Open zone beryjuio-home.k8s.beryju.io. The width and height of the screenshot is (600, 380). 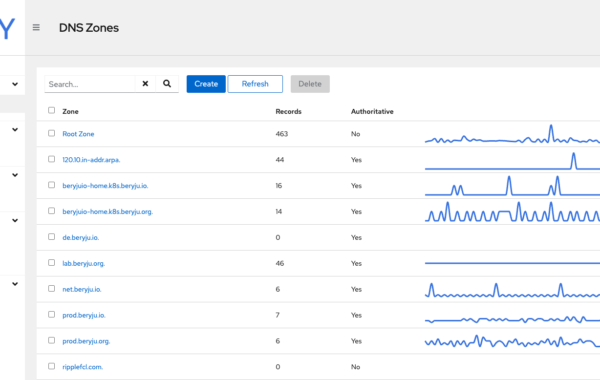[x=105, y=186]
